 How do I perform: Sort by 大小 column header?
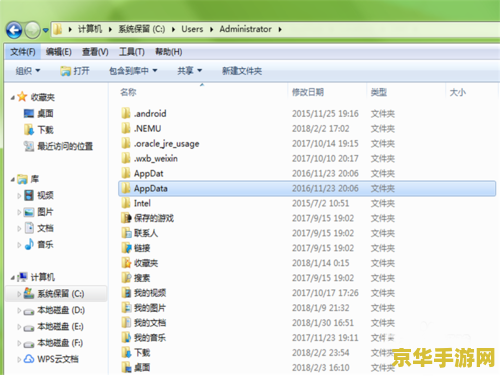[458, 92]
